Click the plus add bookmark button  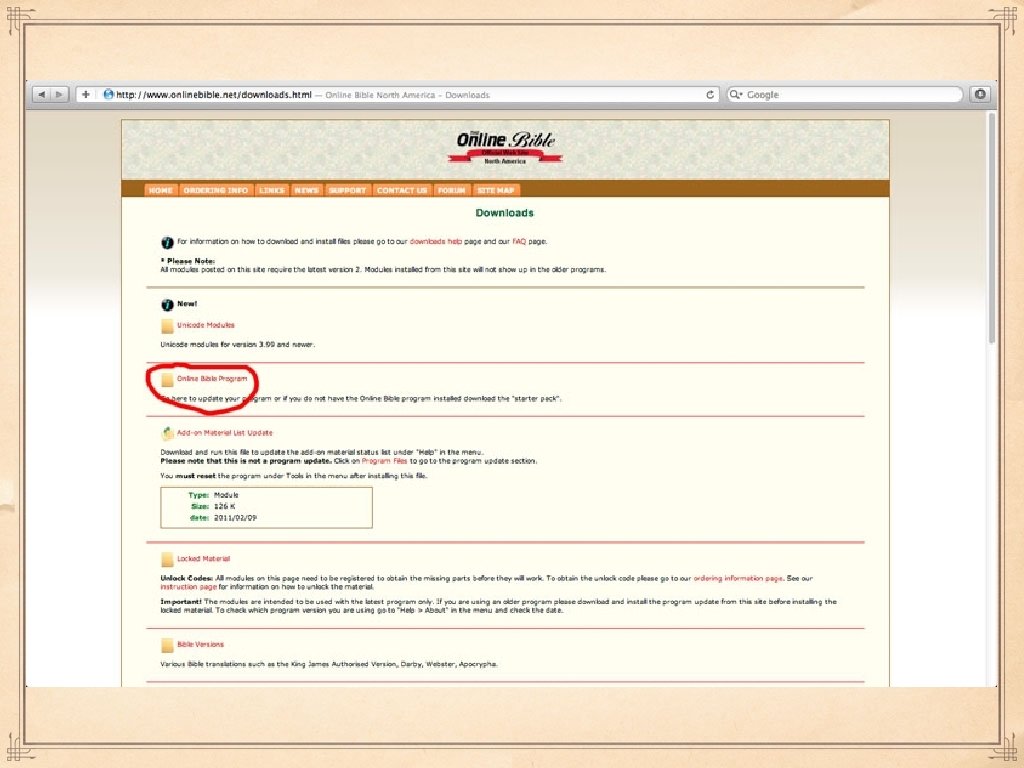point(86,95)
